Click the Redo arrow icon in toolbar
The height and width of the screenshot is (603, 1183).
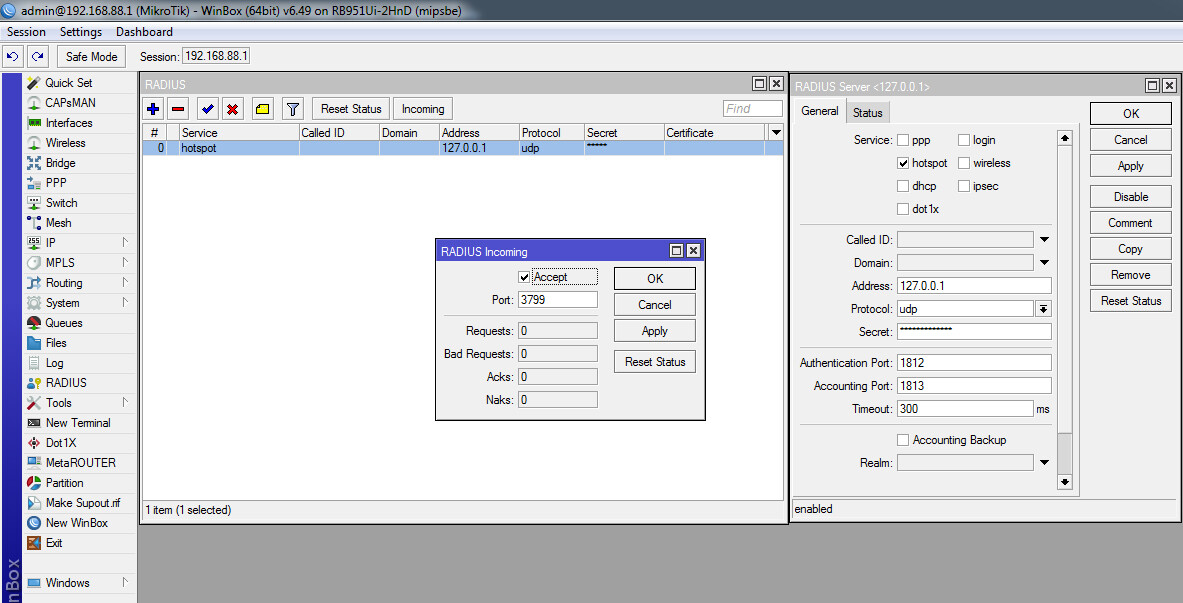[x=38, y=57]
